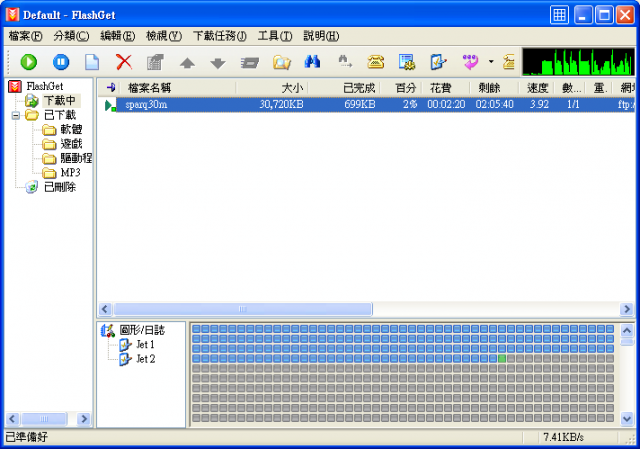
Task: Click the green speed graph display
Action: (x=578, y=62)
